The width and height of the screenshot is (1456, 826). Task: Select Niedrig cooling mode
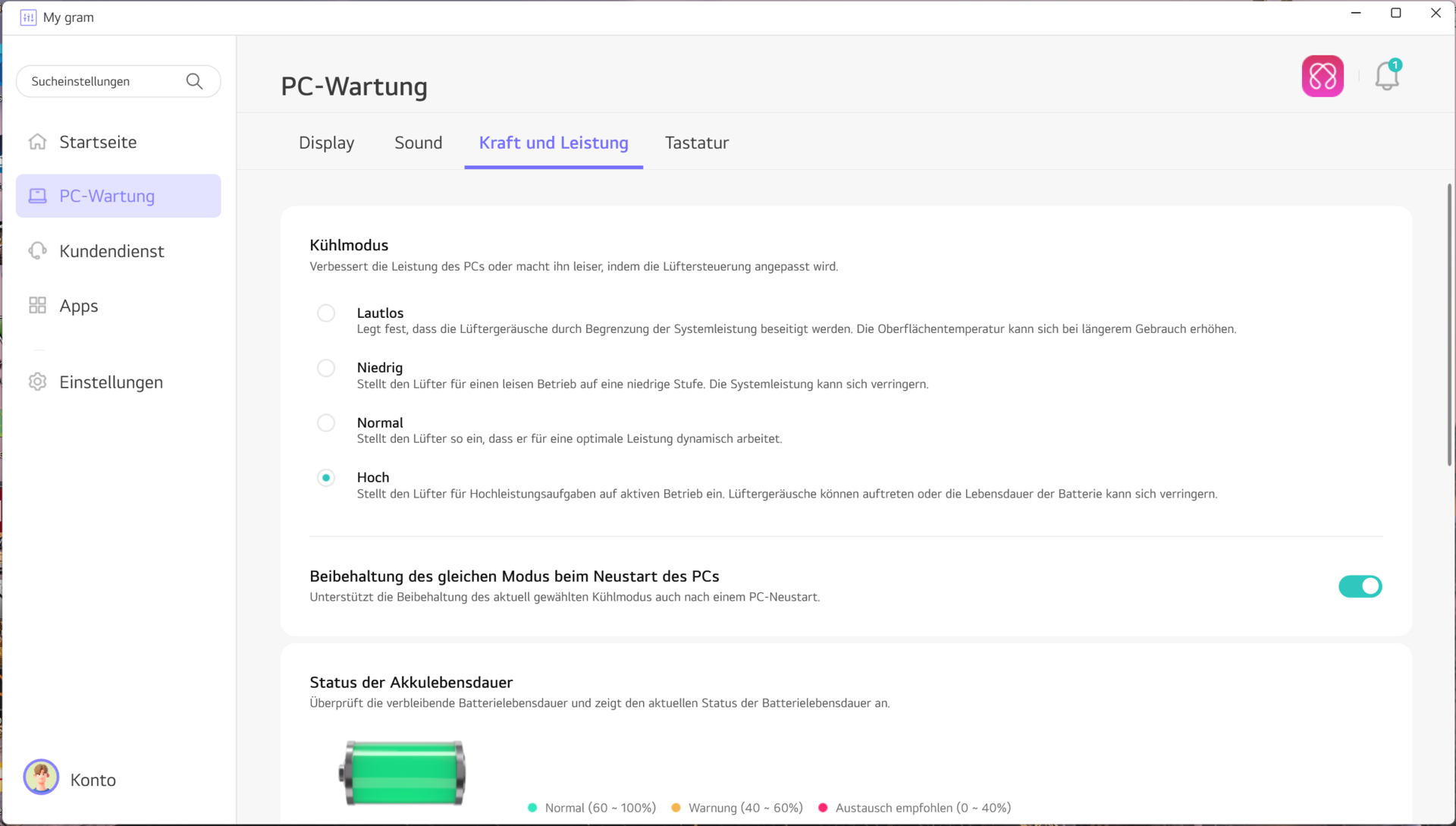[326, 368]
